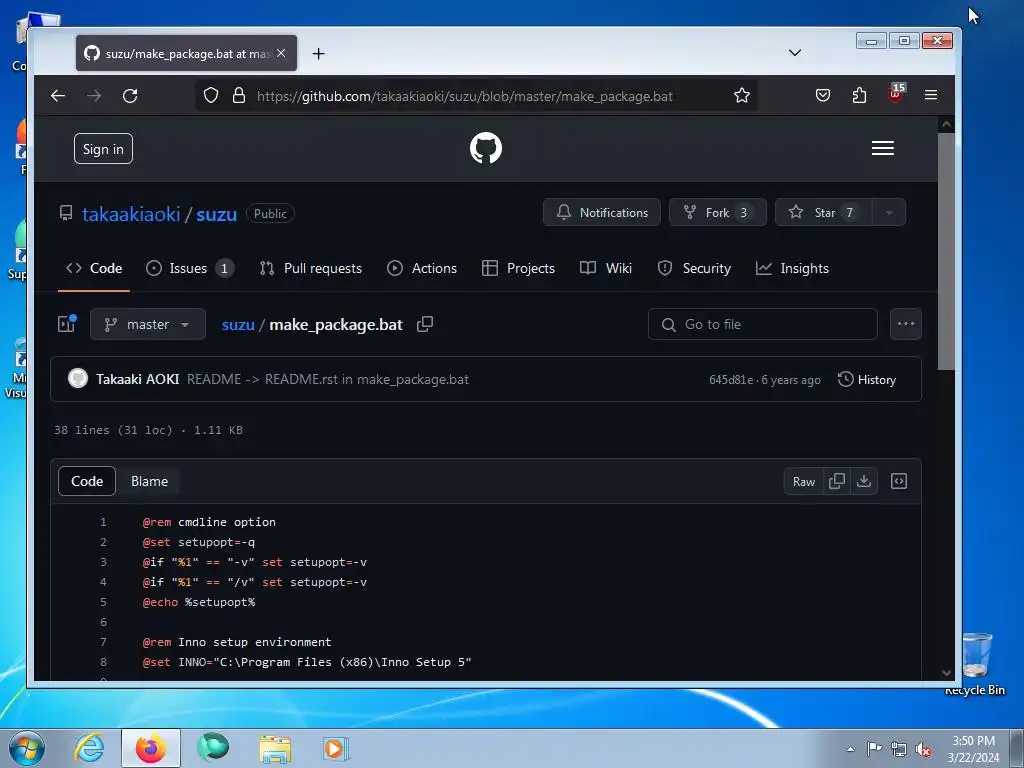Open commit 645d81e
The width and height of the screenshot is (1024, 768).
click(731, 380)
